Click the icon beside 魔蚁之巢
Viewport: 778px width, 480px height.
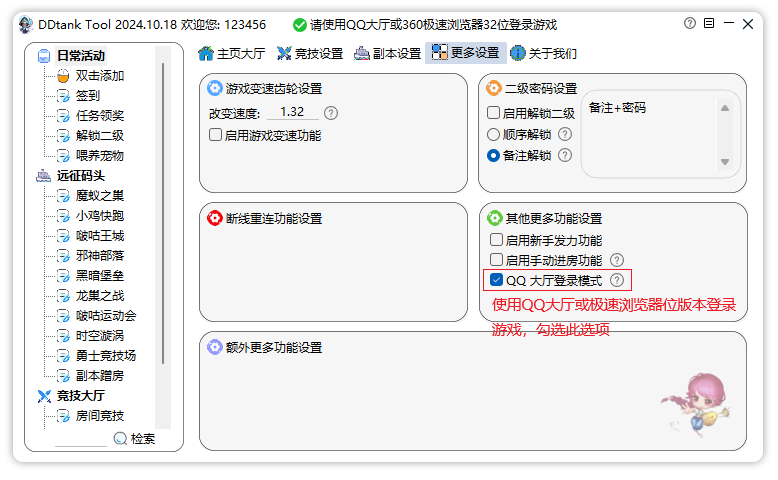click(x=63, y=196)
